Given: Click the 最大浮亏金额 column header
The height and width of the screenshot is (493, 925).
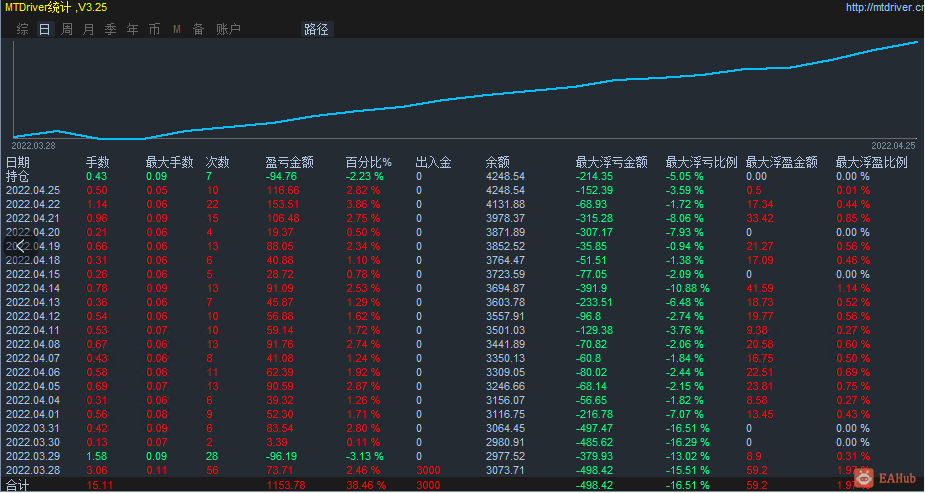Looking at the screenshot, I should click(x=612, y=162).
